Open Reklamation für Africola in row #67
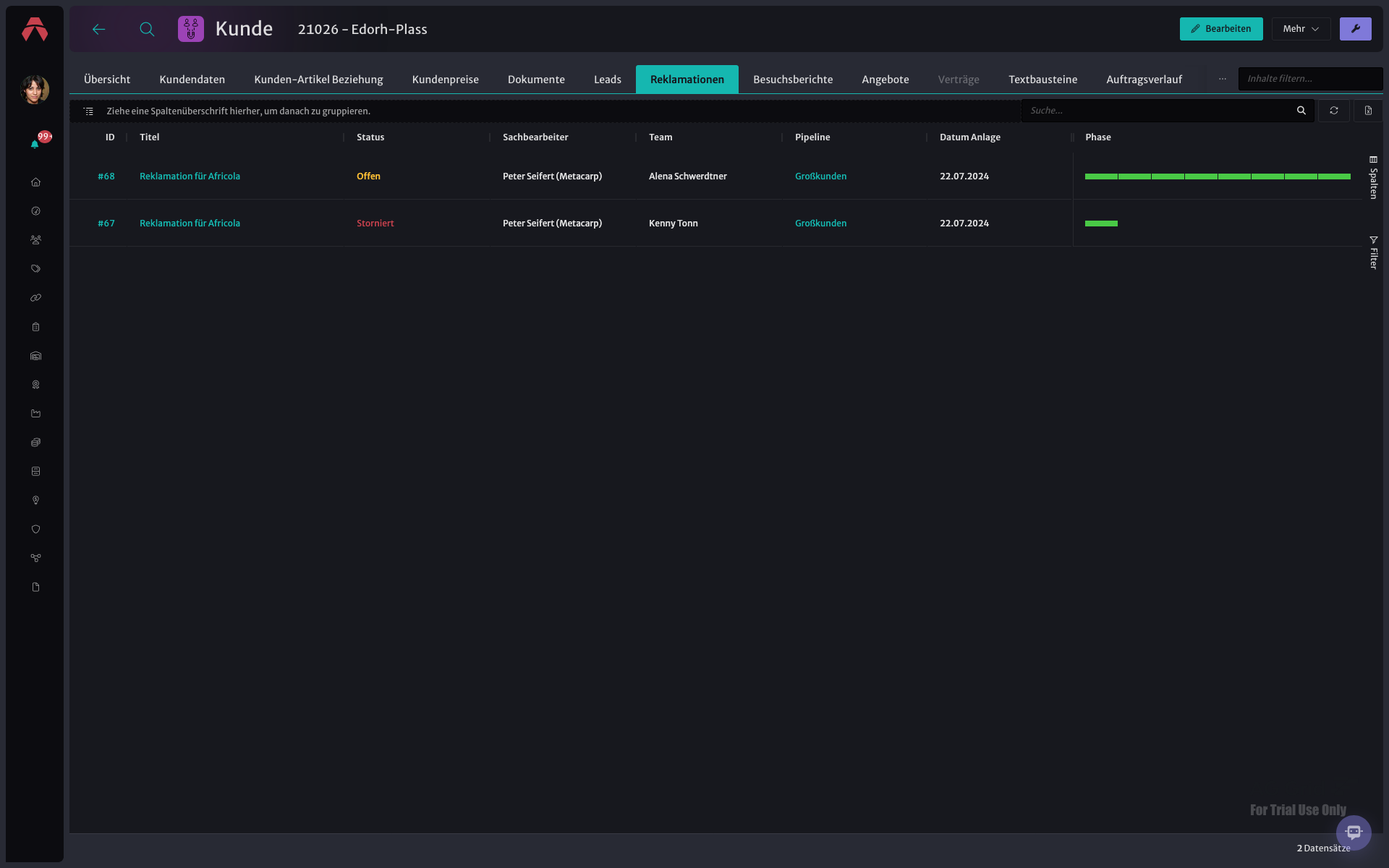The image size is (1389, 868). (190, 224)
